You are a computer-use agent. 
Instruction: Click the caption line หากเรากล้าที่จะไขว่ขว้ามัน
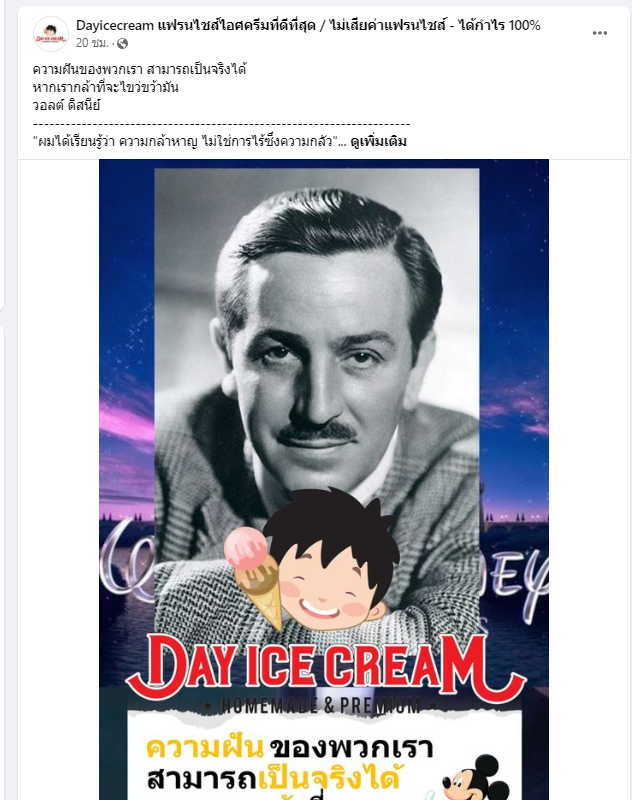click(106, 87)
